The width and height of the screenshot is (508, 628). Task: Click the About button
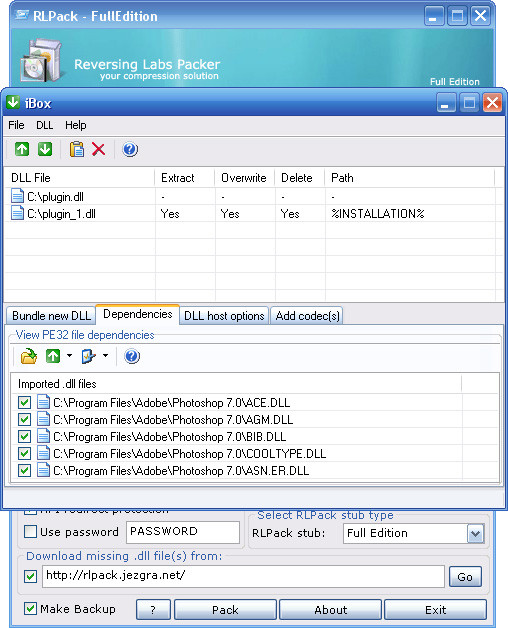[331, 610]
